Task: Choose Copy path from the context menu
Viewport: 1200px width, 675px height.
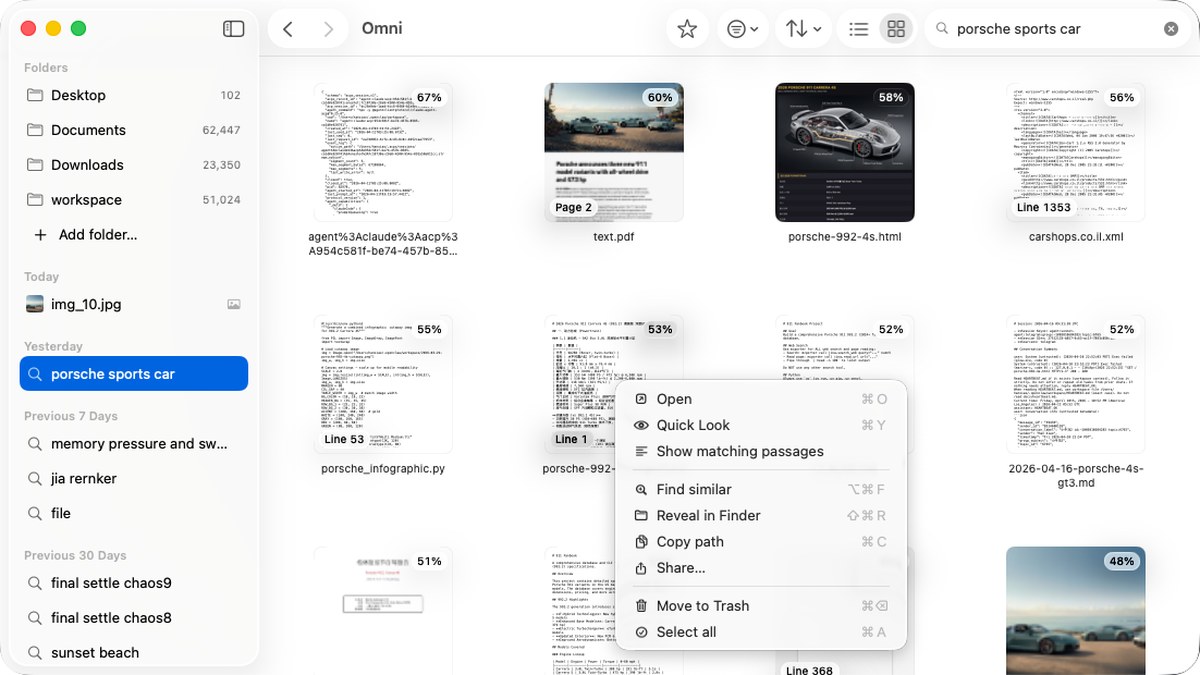Action: coord(760,541)
